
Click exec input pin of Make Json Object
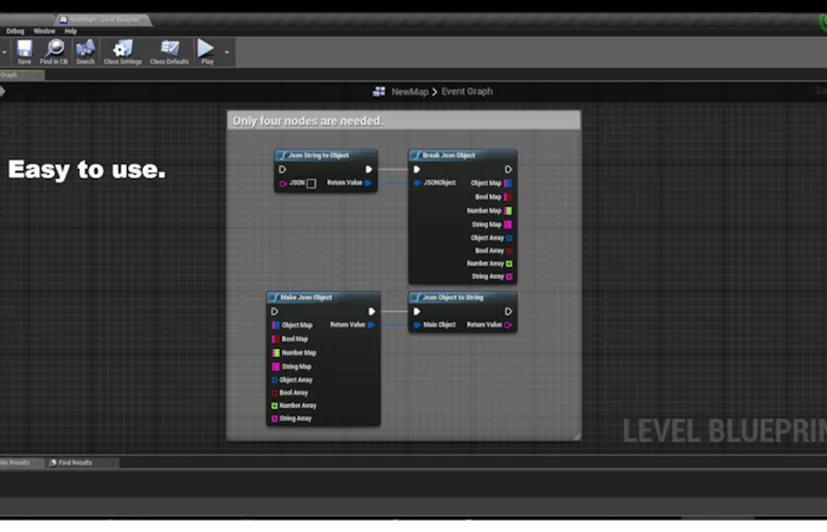(x=274, y=312)
